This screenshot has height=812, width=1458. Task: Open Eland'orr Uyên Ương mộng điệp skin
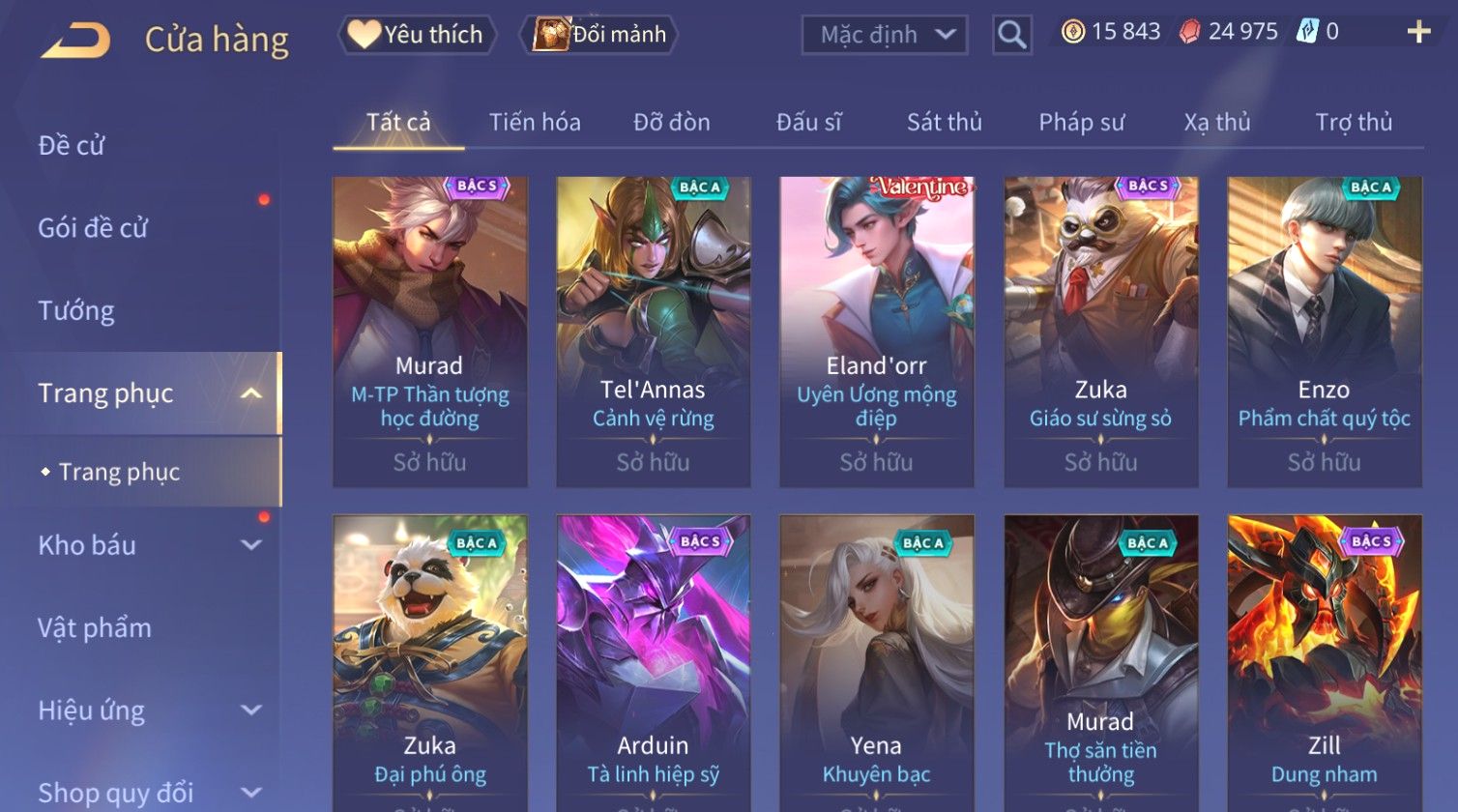pos(877,332)
